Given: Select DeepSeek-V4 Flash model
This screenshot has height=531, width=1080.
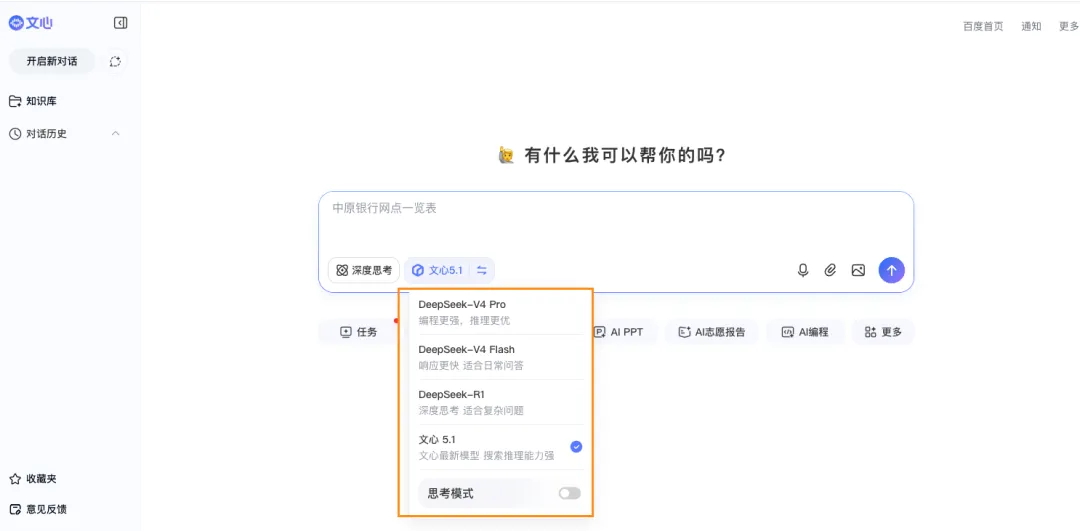Looking at the screenshot, I should pyautogui.click(x=501, y=357).
